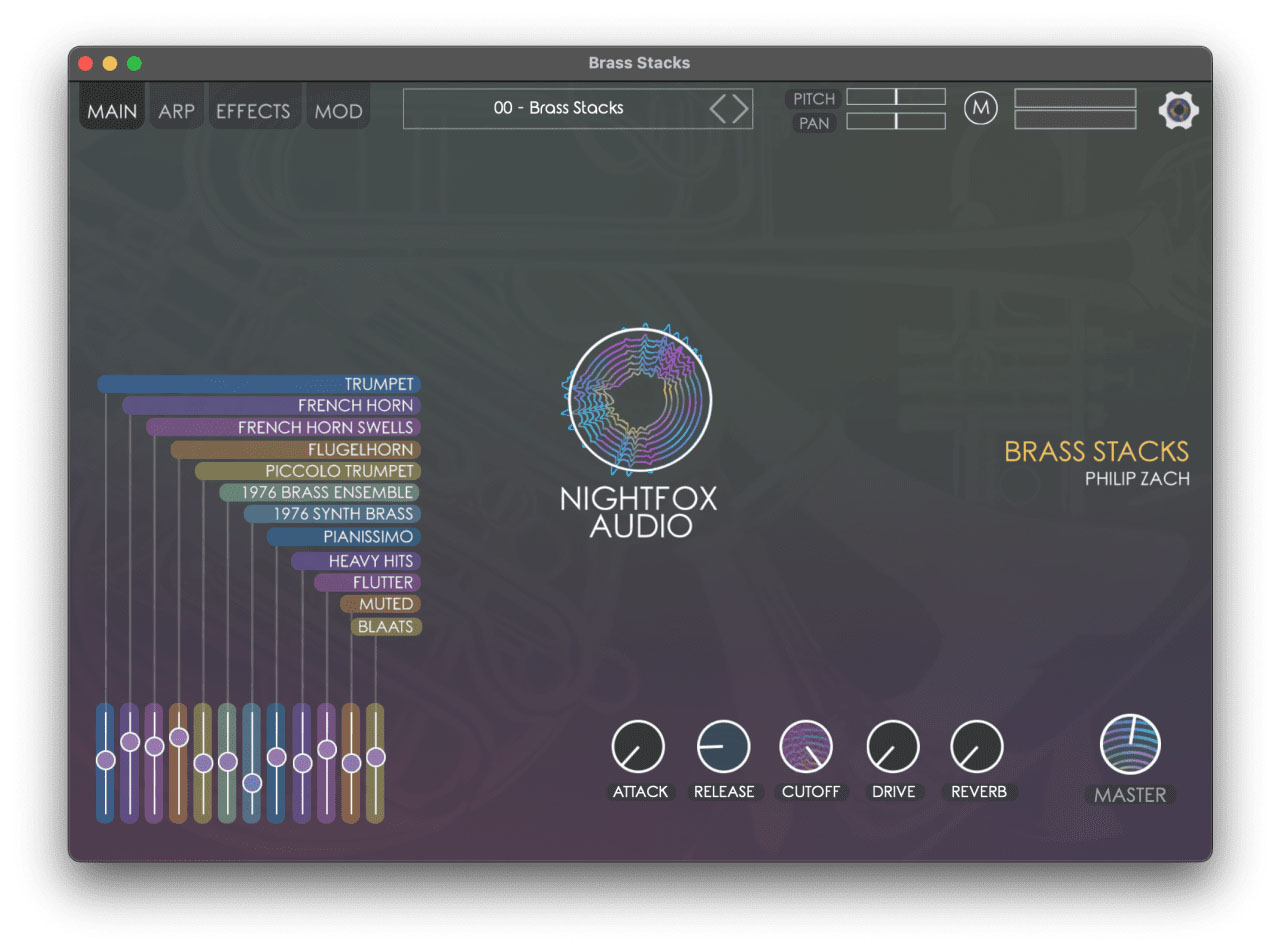Screen dimensions: 1280x952
Task: Click the Release knob
Action: coord(723,747)
